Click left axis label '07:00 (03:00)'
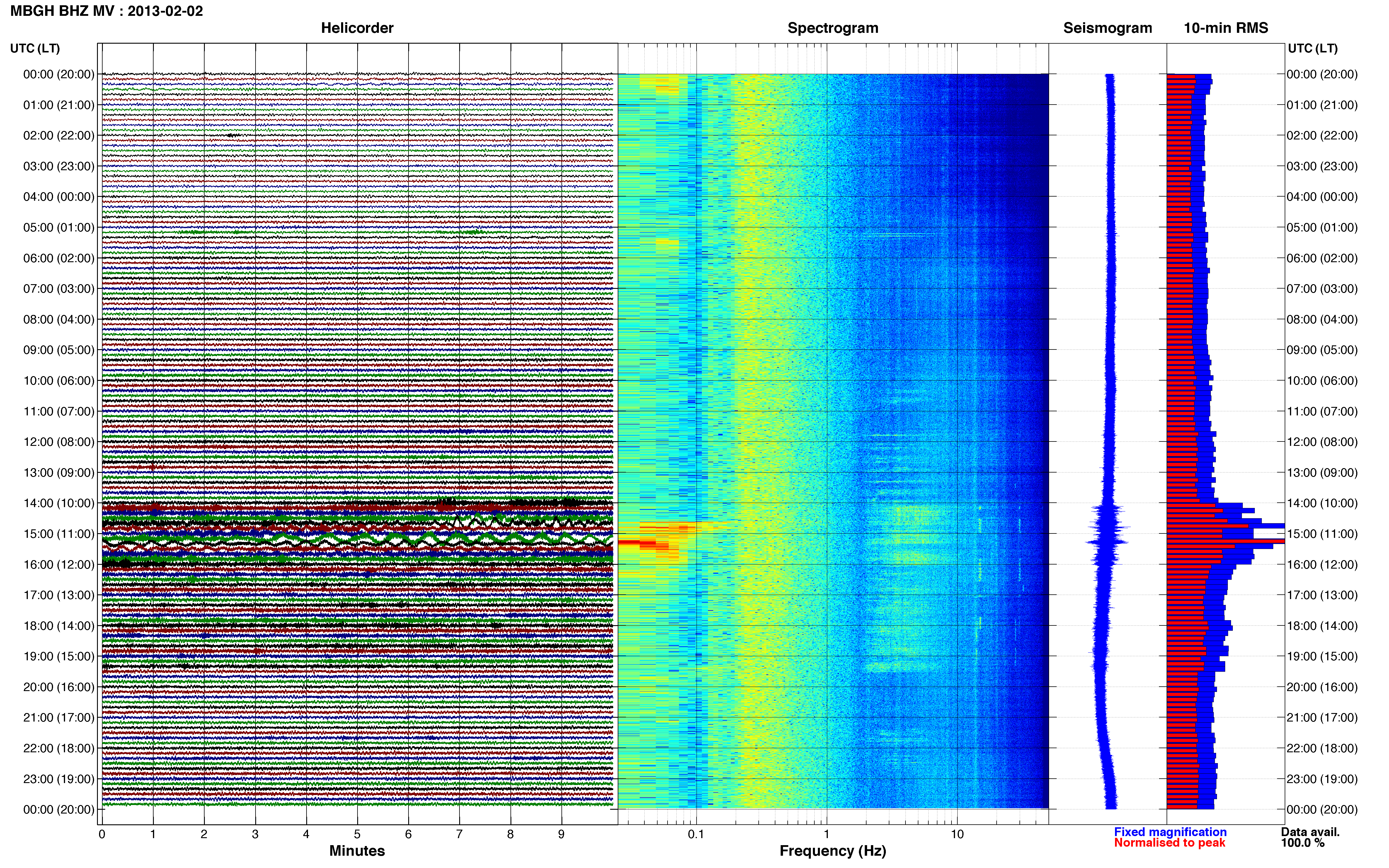Screen dimensions: 1389x868 [59, 289]
